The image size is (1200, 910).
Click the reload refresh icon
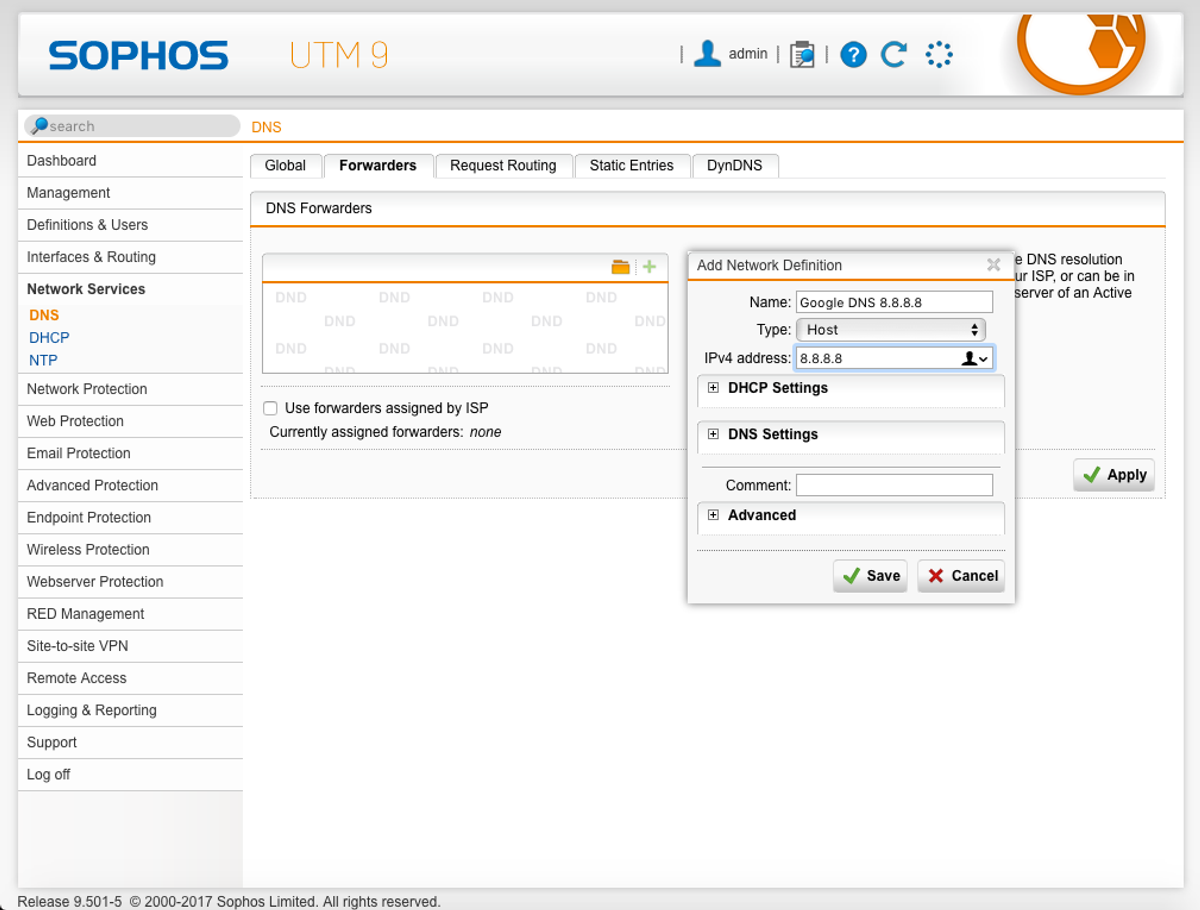(894, 54)
